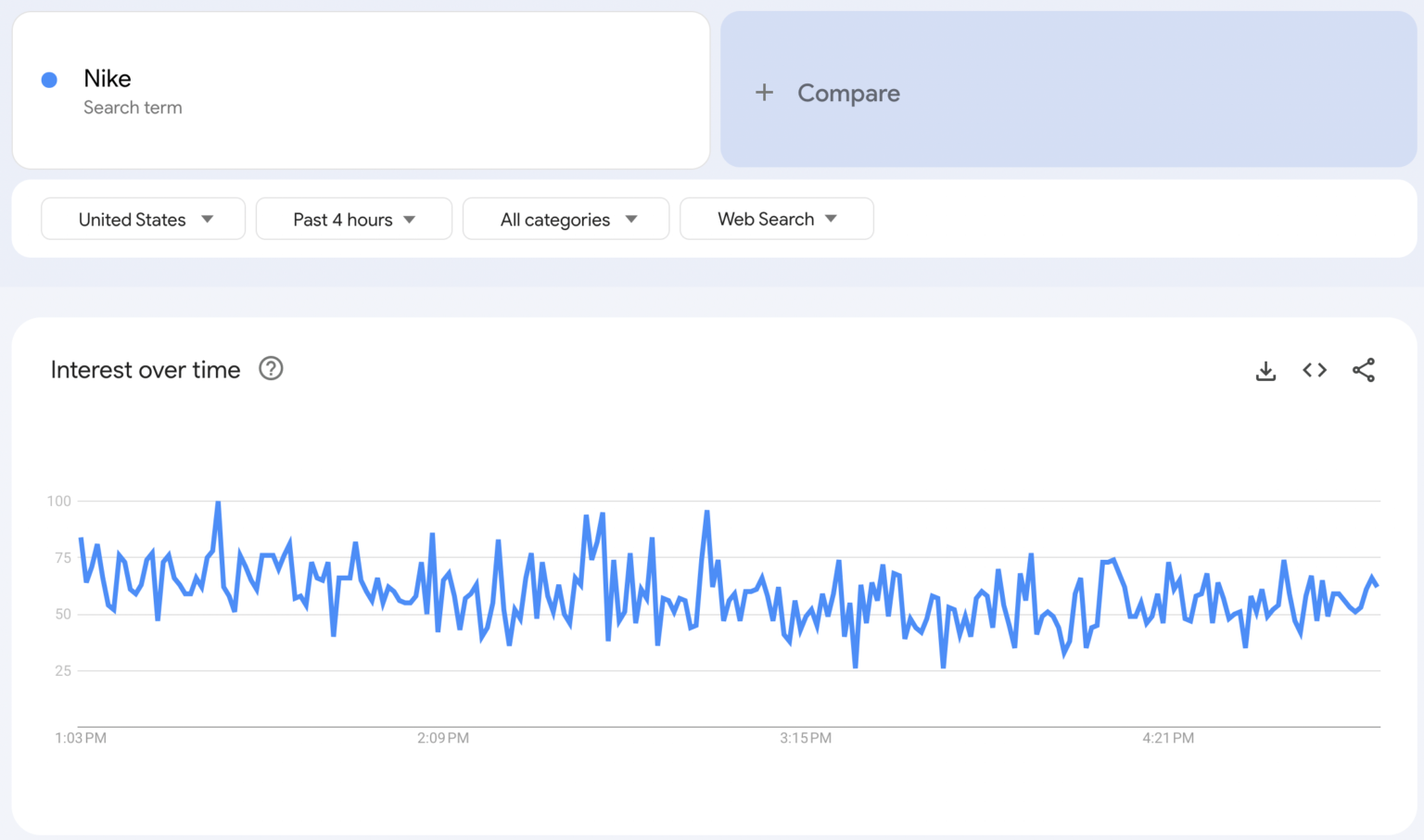Open the All categories dropdown
Screen dimensions: 1424x840
coord(566,219)
